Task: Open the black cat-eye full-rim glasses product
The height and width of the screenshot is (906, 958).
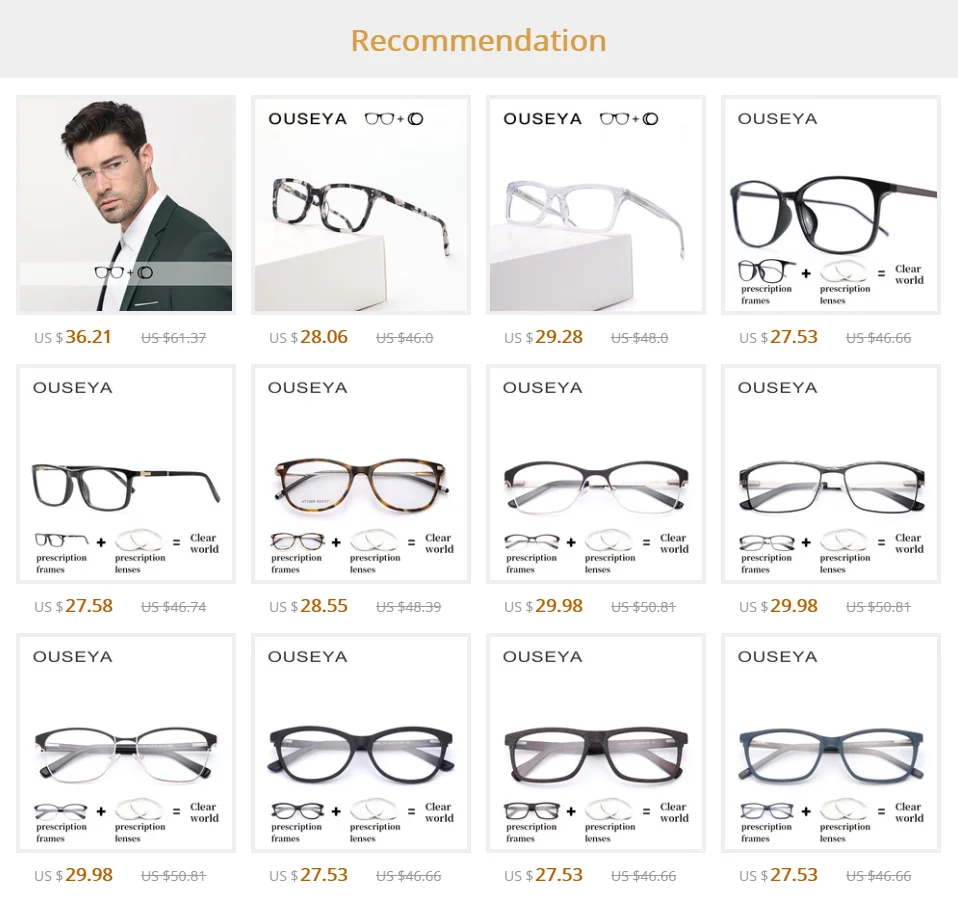Action: (360, 743)
